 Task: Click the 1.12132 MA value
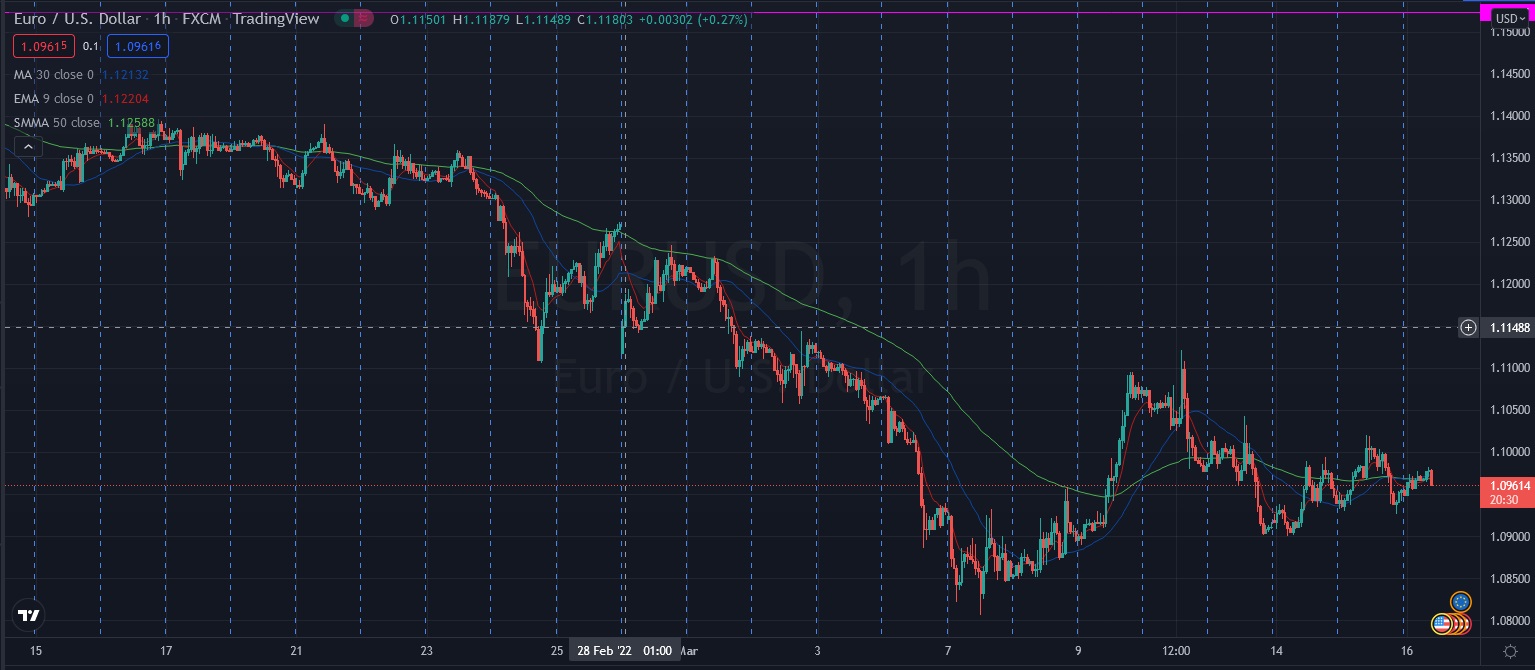point(125,74)
